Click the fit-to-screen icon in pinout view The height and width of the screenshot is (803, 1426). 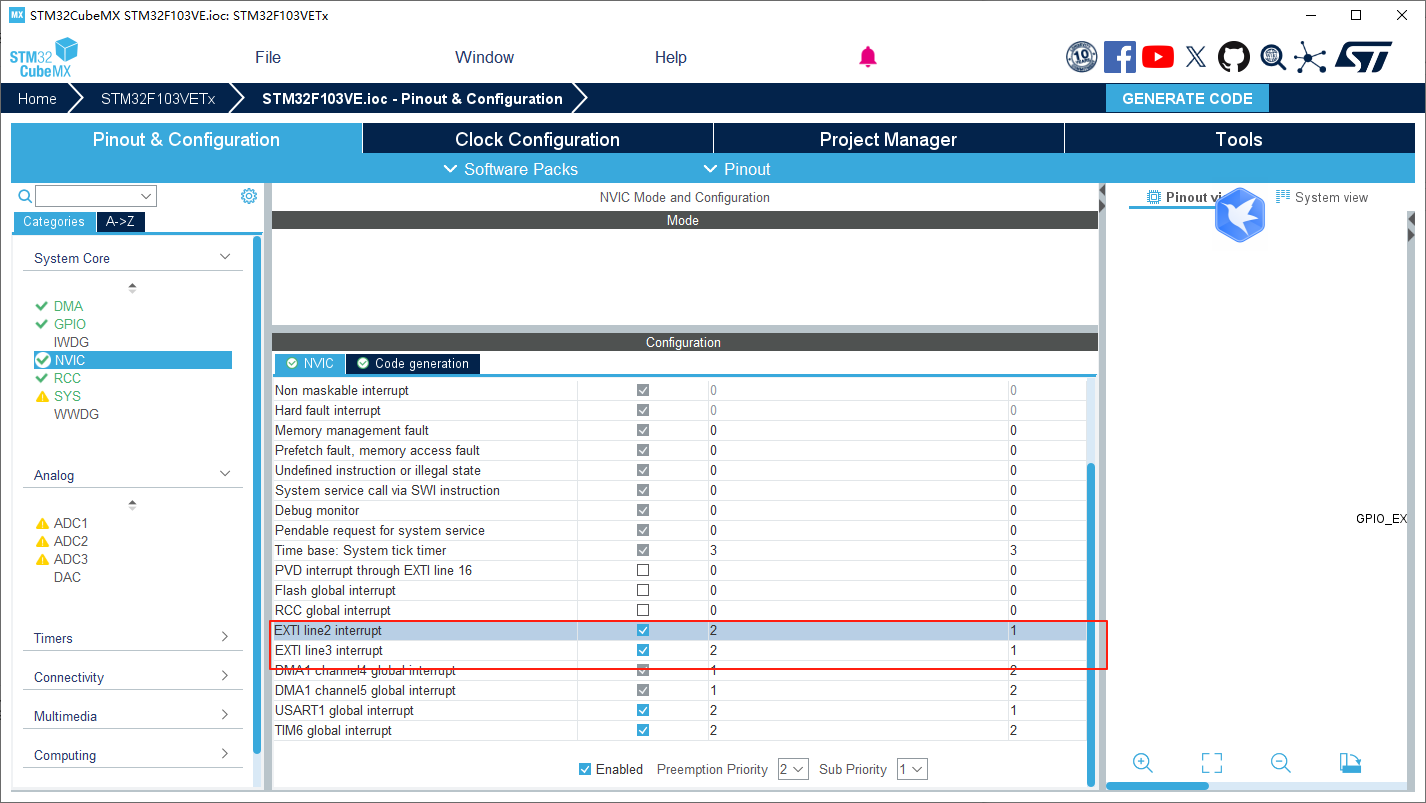[x=1212, y=763]
